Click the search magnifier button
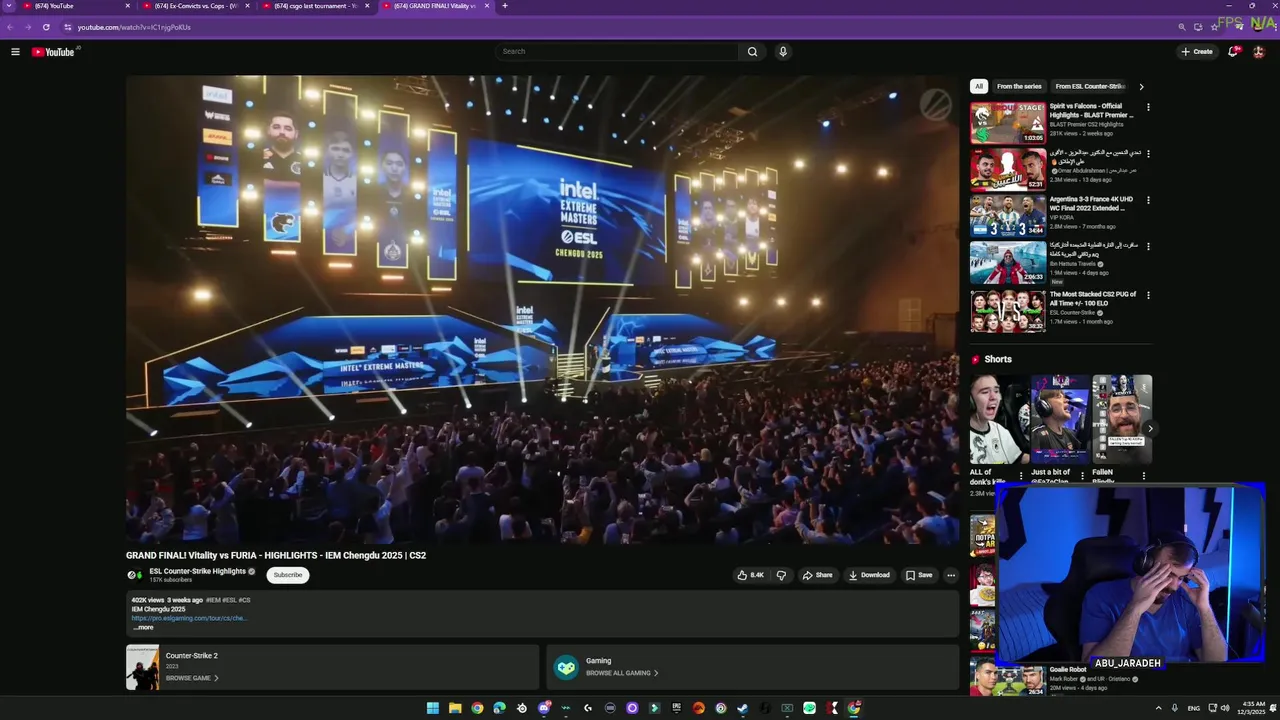 coord(752,52)
